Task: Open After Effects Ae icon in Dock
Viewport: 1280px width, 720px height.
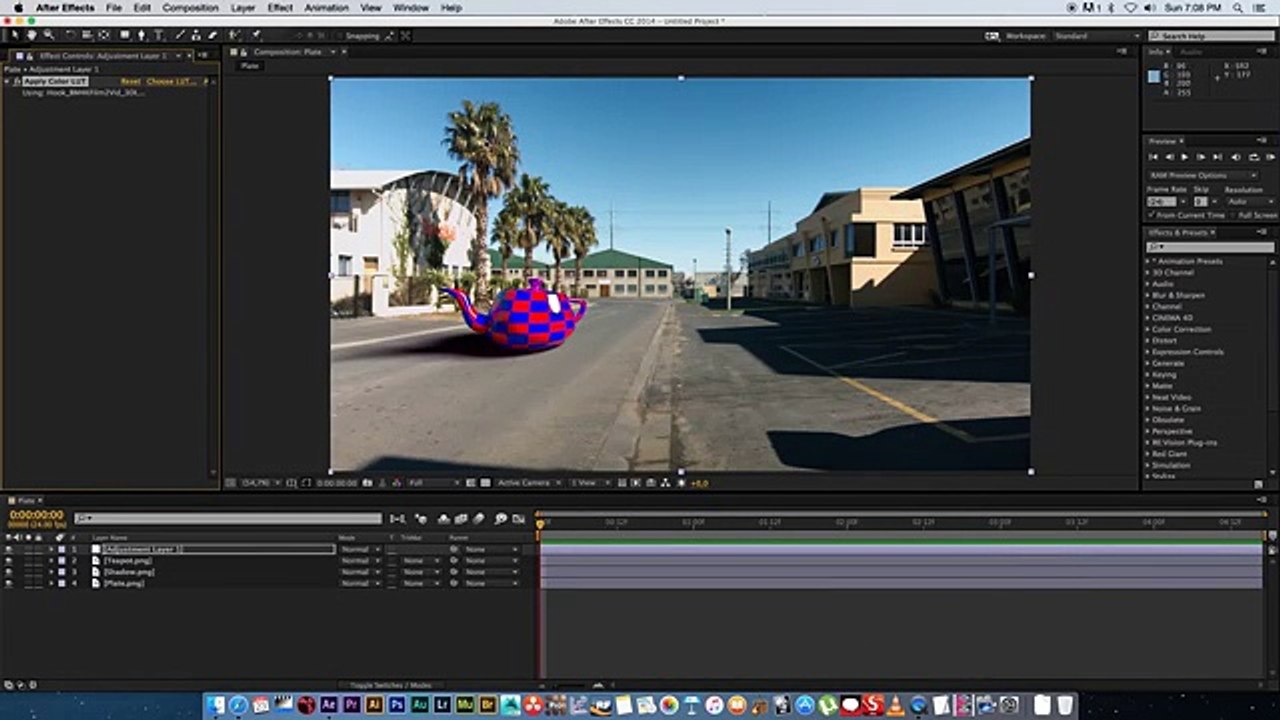Action: [x=328, y=704]
